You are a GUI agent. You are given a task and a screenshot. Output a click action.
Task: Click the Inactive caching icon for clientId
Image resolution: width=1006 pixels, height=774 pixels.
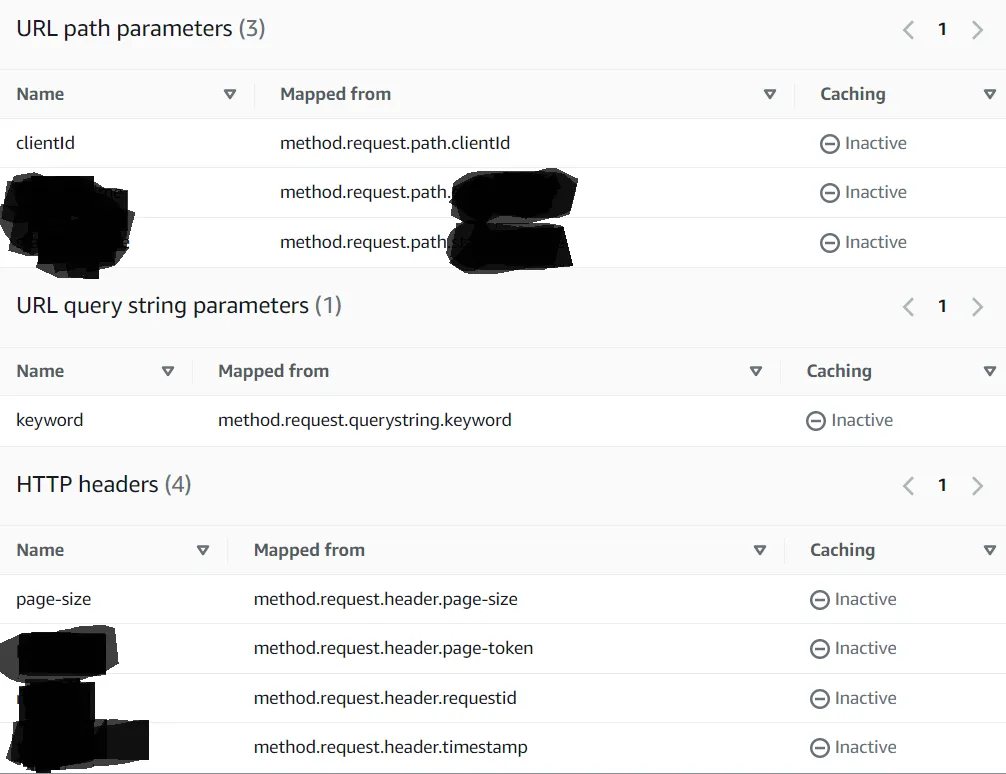coord(829,144)
